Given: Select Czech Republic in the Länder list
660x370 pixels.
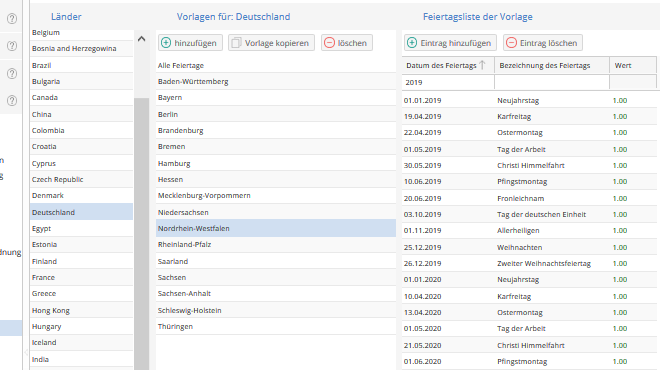Looking at the screenshot, I should [82, 179].
